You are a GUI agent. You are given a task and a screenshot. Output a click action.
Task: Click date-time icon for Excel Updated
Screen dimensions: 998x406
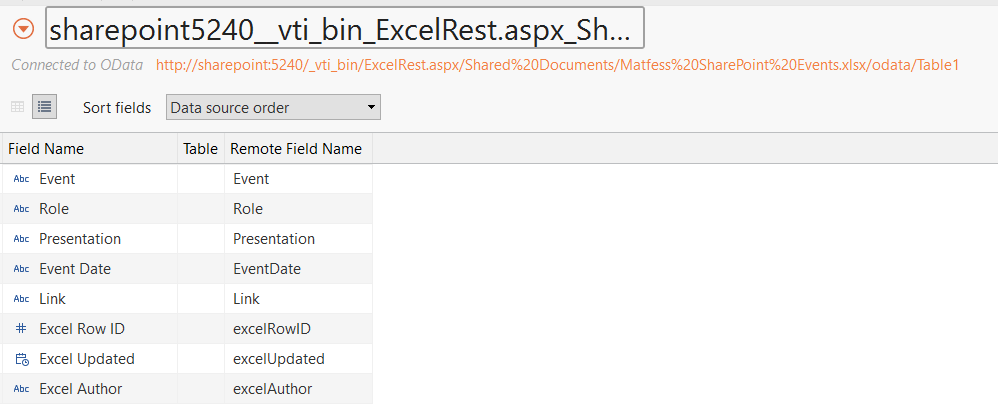[22, 359]
